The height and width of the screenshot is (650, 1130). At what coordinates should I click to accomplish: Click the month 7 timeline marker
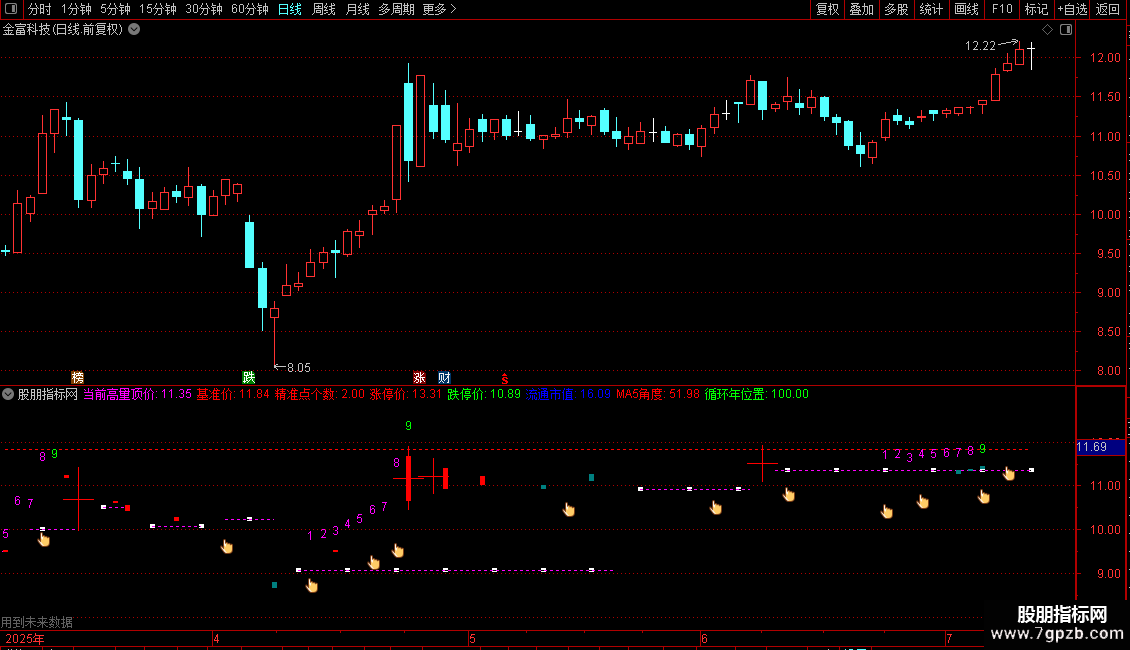click(x=949, y=638)
